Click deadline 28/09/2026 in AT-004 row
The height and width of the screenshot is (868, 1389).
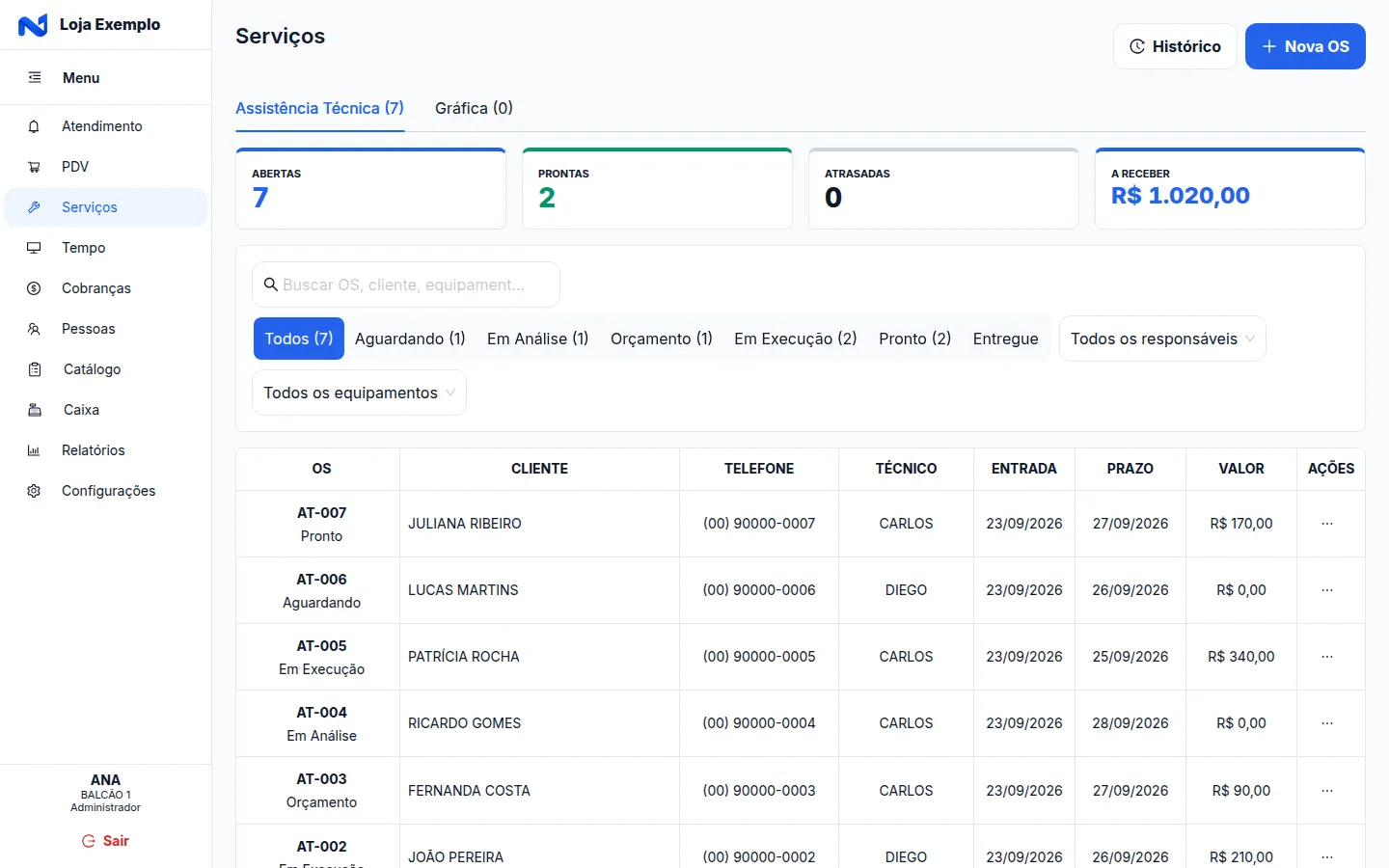click(x=1130, y=723)
